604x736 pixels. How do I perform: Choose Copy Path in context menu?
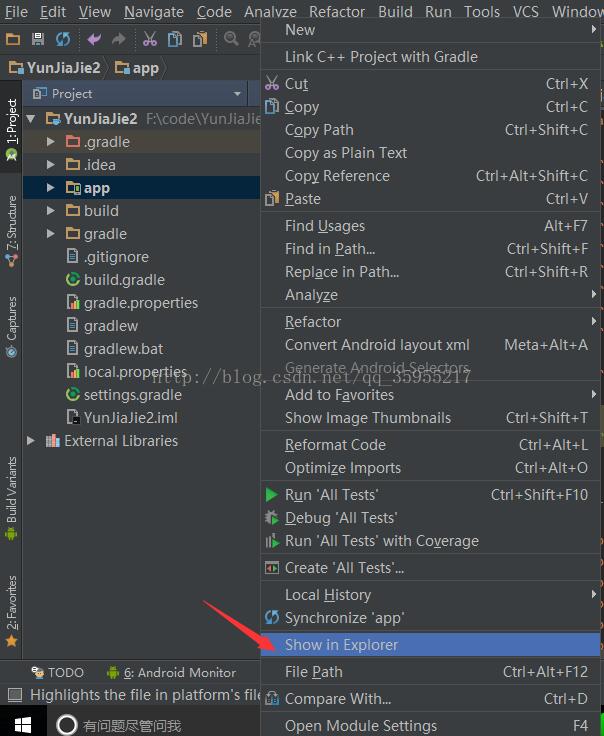pyautogui.click(x=430, y=130)
